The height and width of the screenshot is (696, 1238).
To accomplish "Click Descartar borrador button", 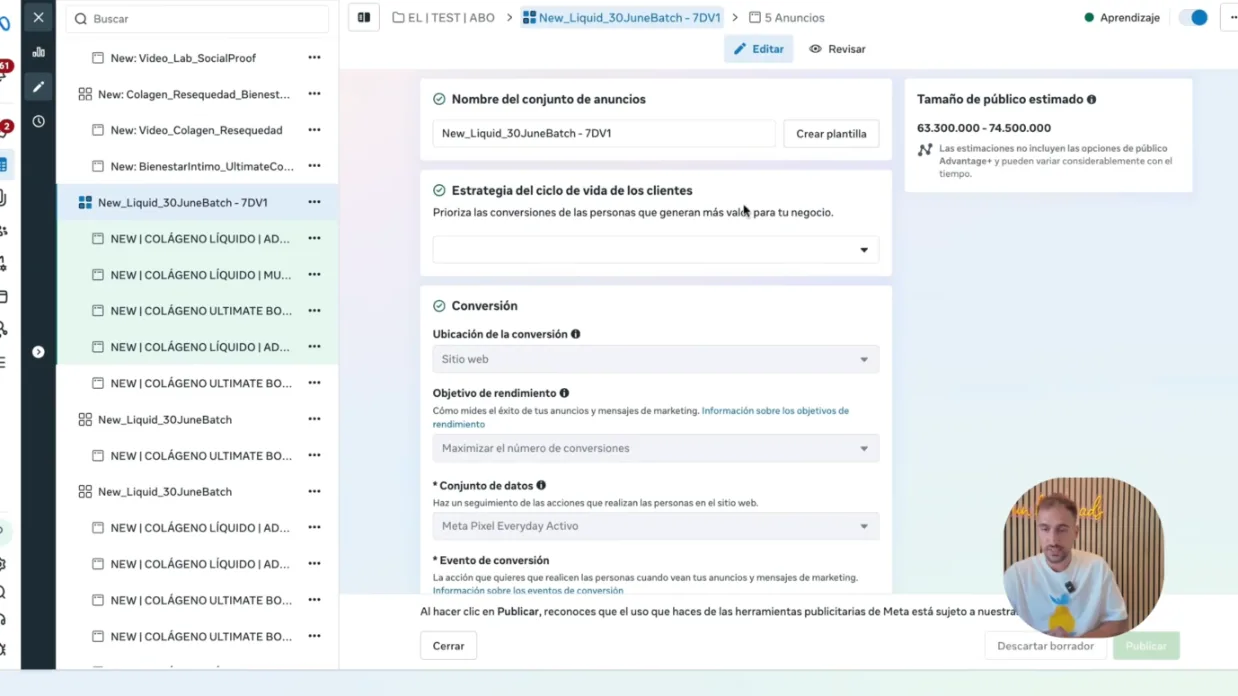I will [1045, 646].
